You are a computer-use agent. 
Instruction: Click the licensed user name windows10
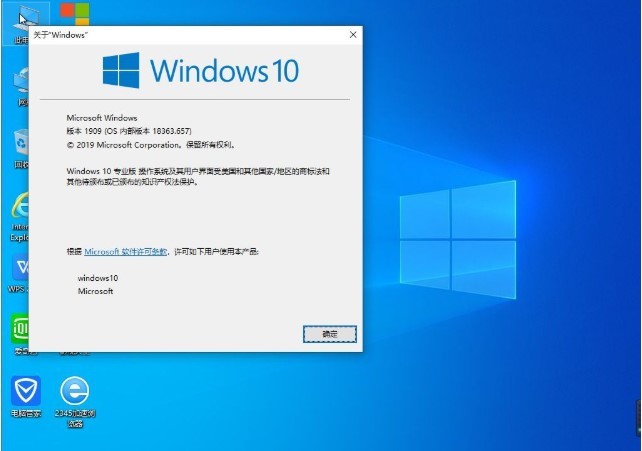(98, 277)
